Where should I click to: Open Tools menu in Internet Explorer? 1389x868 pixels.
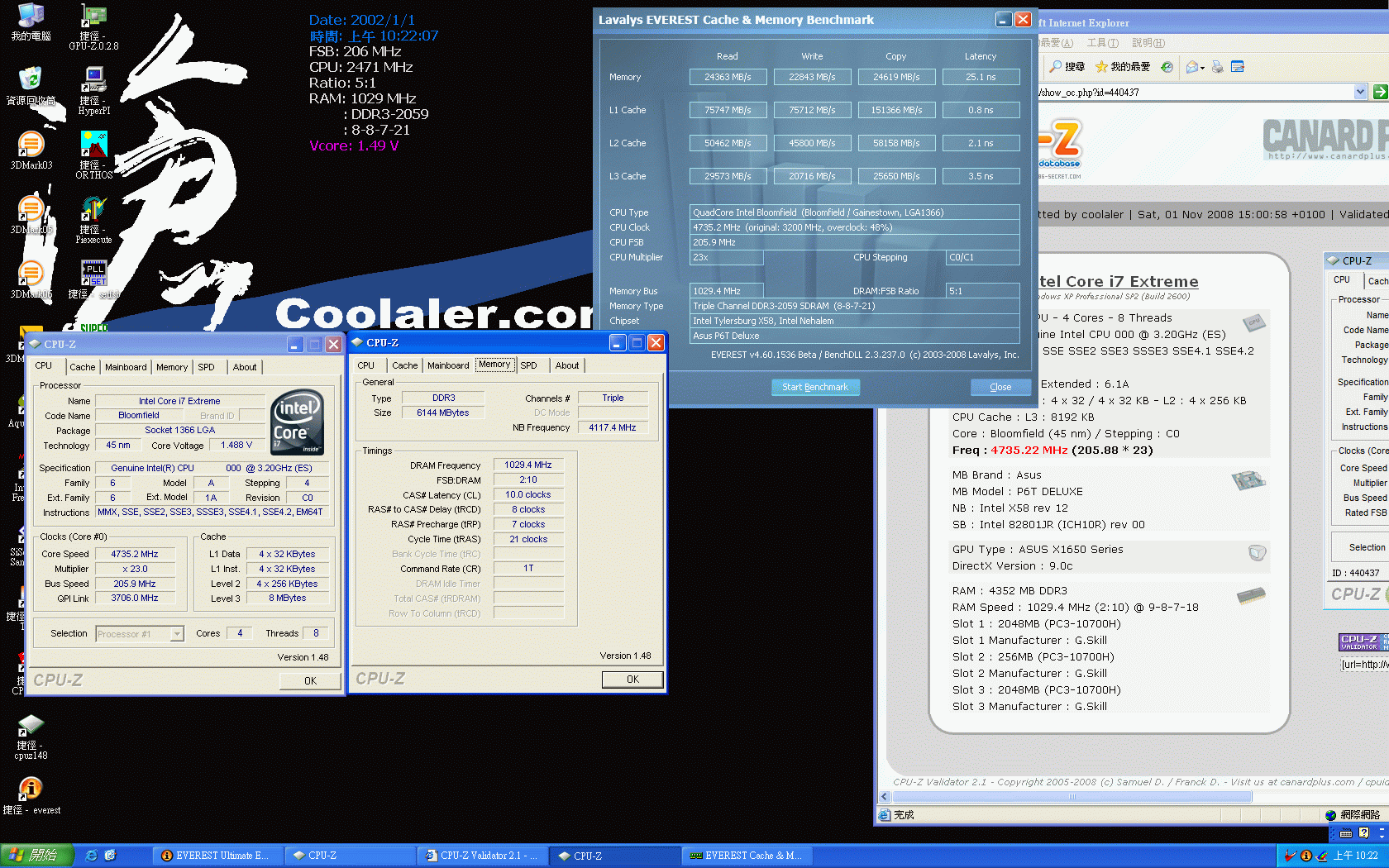tap(1102, 43)
